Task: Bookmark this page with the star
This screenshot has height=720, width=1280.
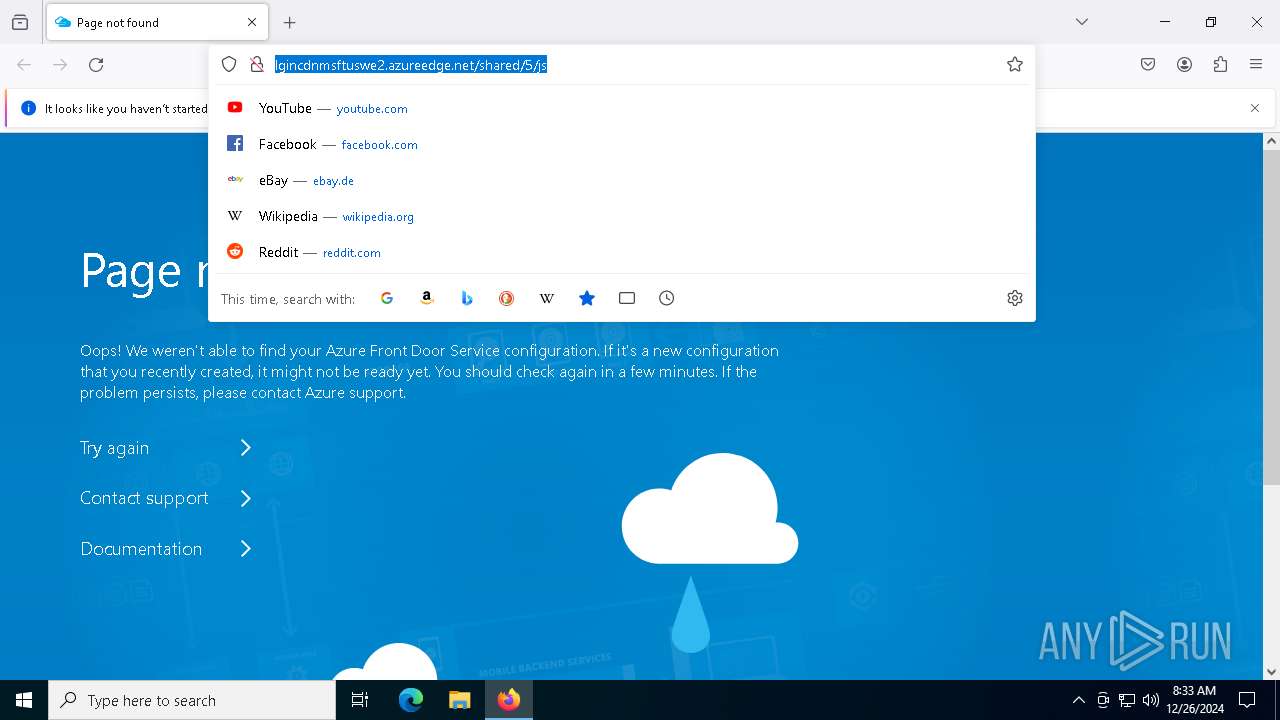Action: [x=1015, y=65]
